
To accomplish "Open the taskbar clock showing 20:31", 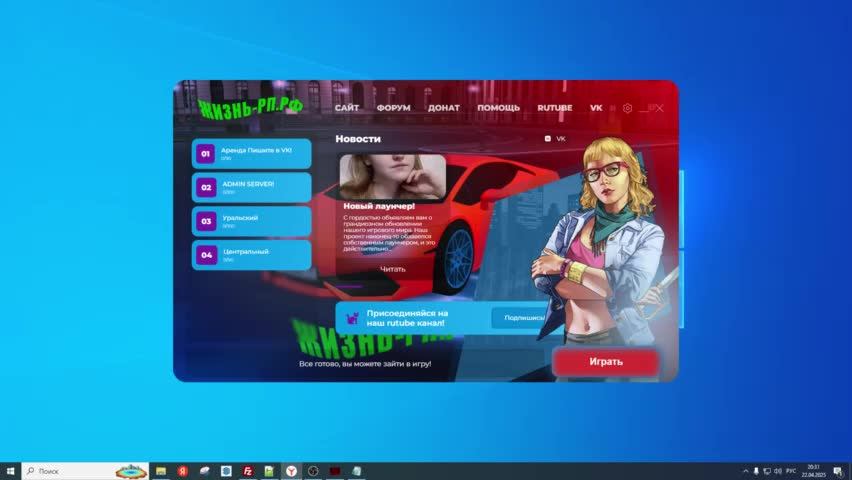I will pyautogui.click(x=813, y=471).
